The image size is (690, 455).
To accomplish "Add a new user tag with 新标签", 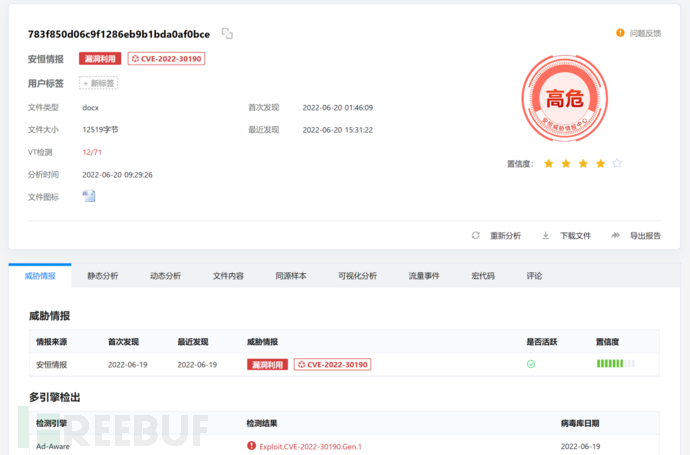I will point(99,83).
